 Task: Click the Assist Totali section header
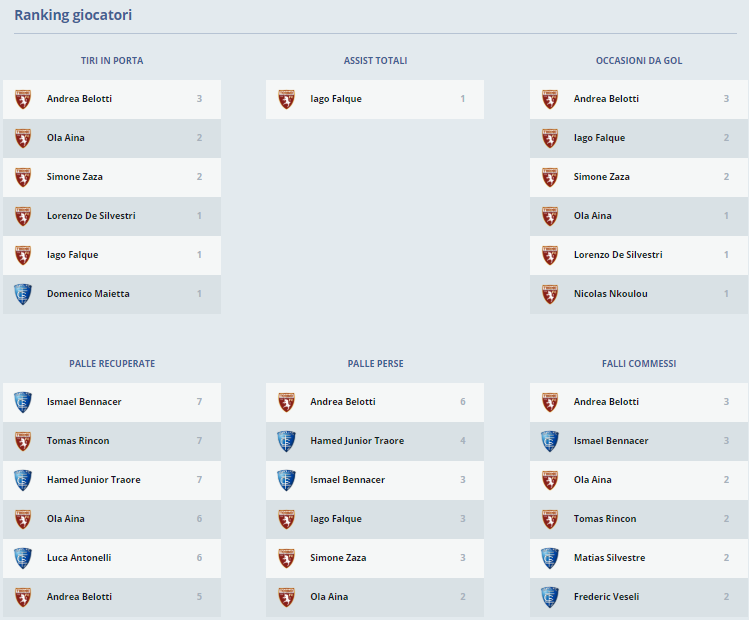pyautogui.click(x=375, y=61)
